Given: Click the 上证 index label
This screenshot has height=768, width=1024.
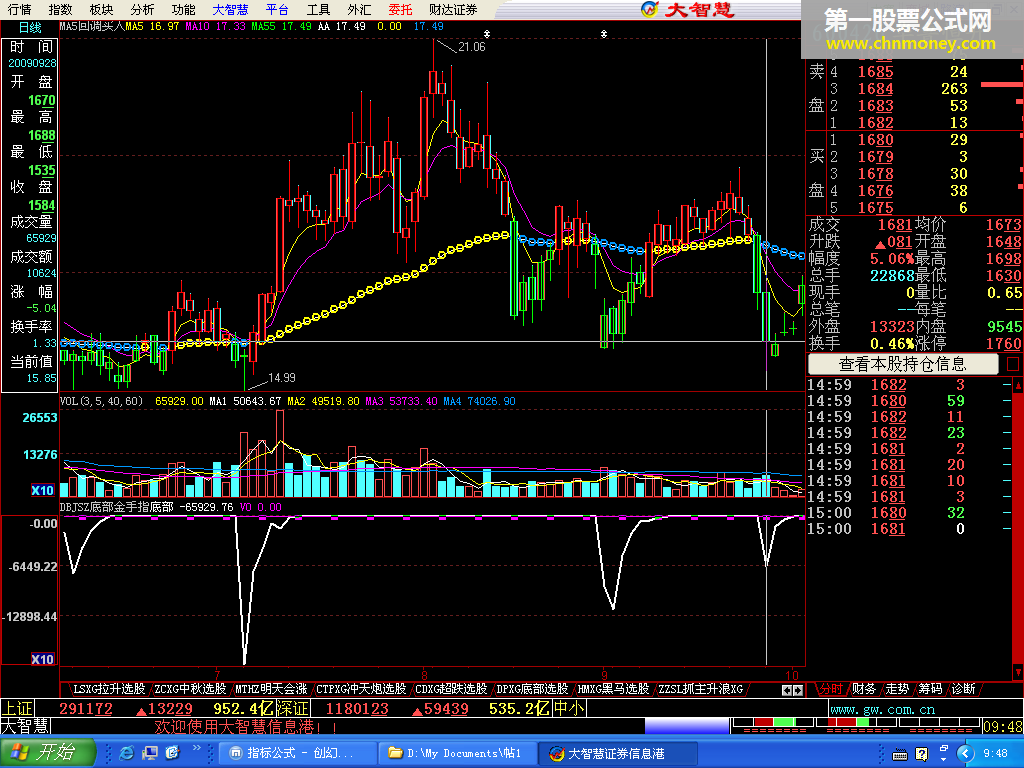Looking at the screenshot, I should coord(18,709).
